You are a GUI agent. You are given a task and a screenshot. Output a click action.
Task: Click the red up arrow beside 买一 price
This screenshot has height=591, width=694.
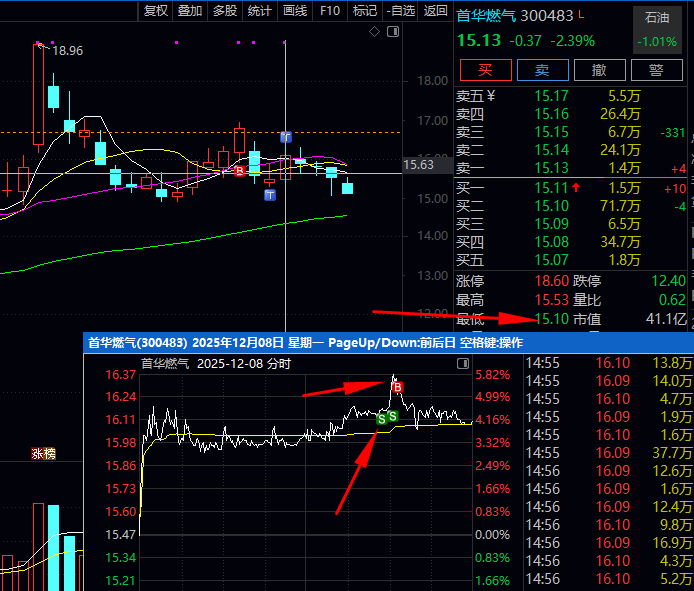576,188
